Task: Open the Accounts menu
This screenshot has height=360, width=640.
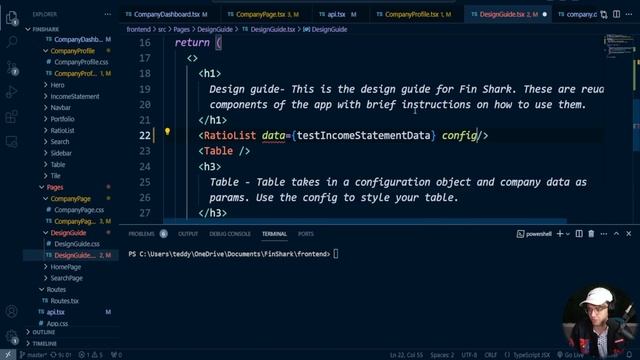Action: click(12, 311)
